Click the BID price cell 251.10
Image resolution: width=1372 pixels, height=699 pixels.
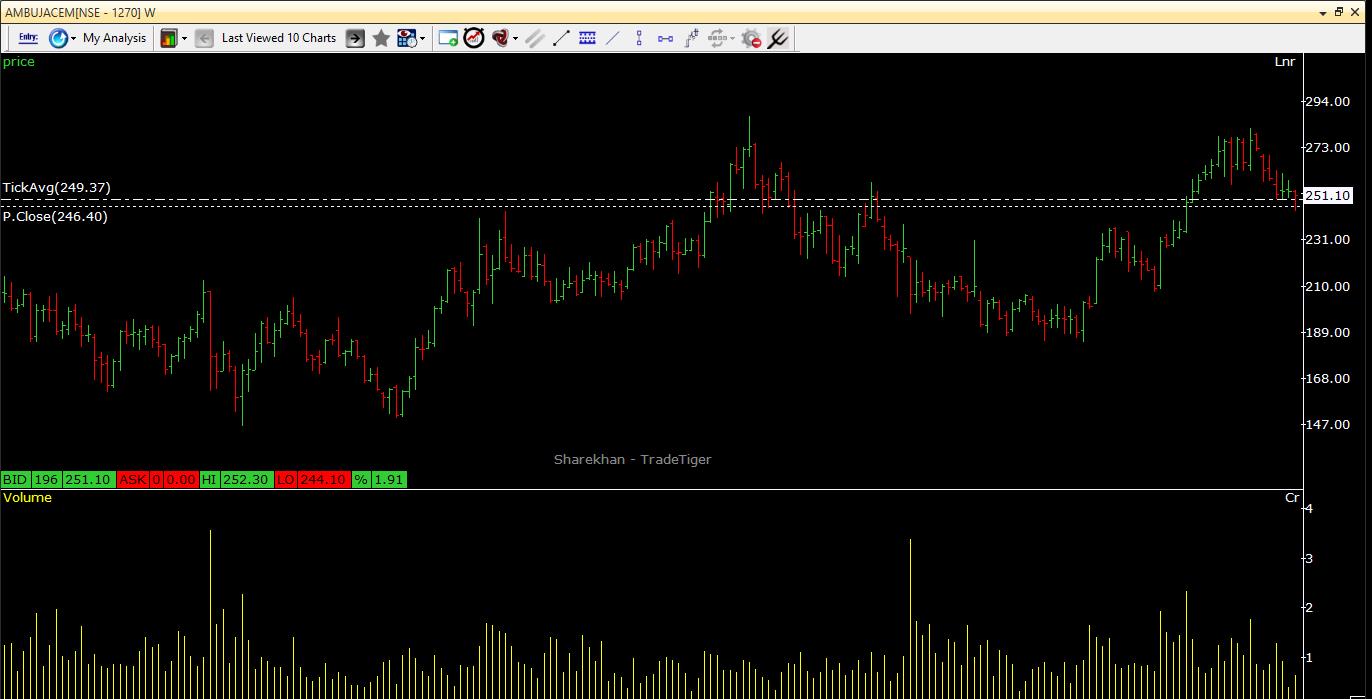89,480
